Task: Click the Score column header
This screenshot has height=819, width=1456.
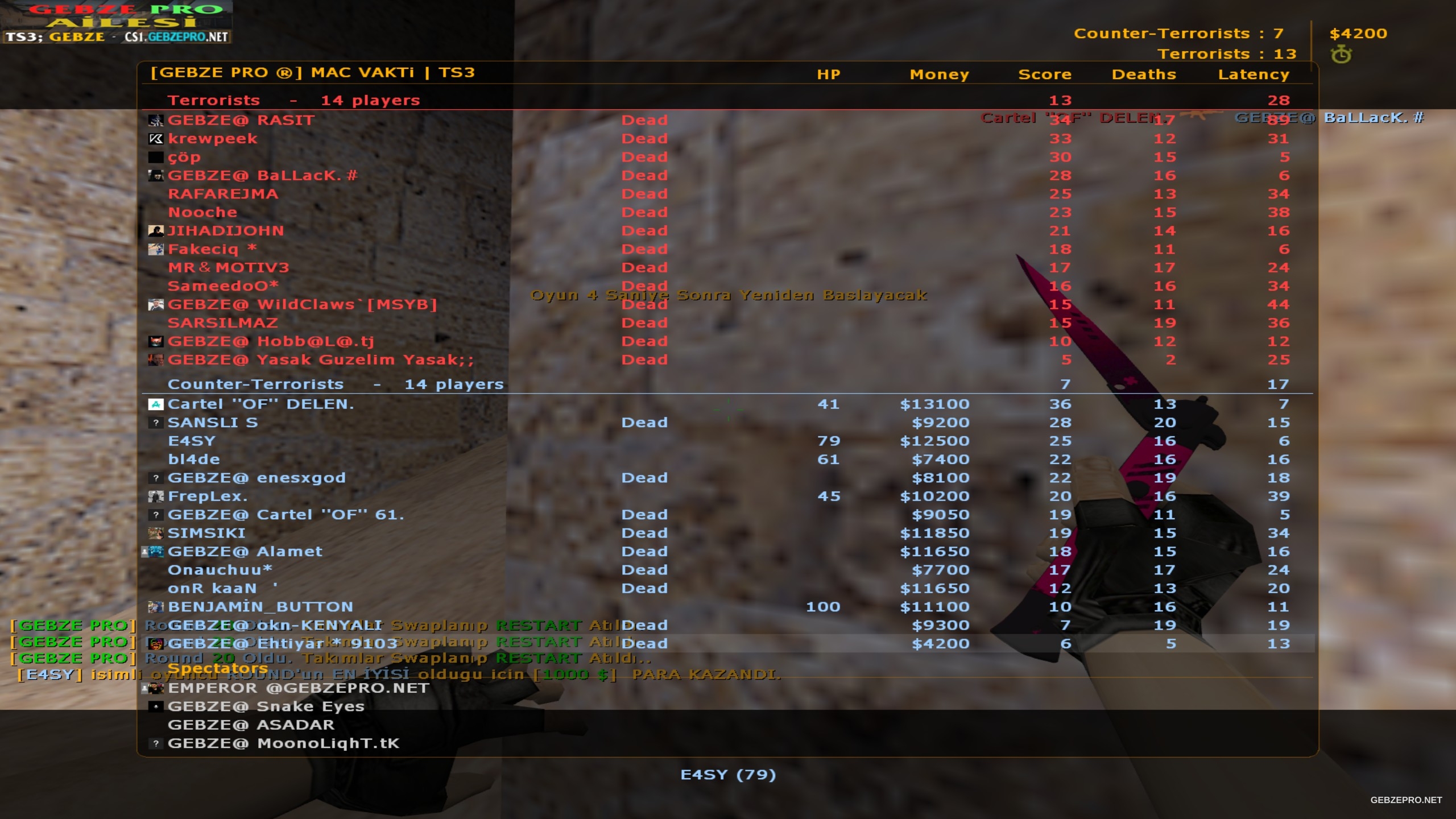Action: pos(1044,75)
